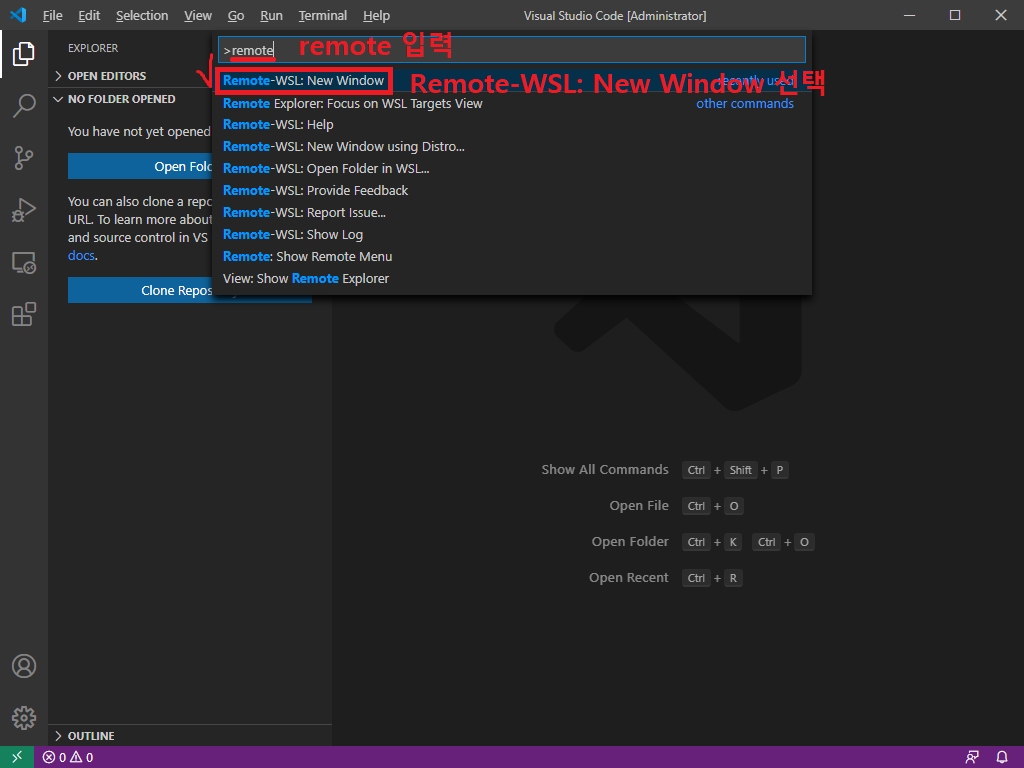Open the Extensions view icon
Image resolution: width=1024 pixels, height=768 pixels.
[x=24, y=315]
